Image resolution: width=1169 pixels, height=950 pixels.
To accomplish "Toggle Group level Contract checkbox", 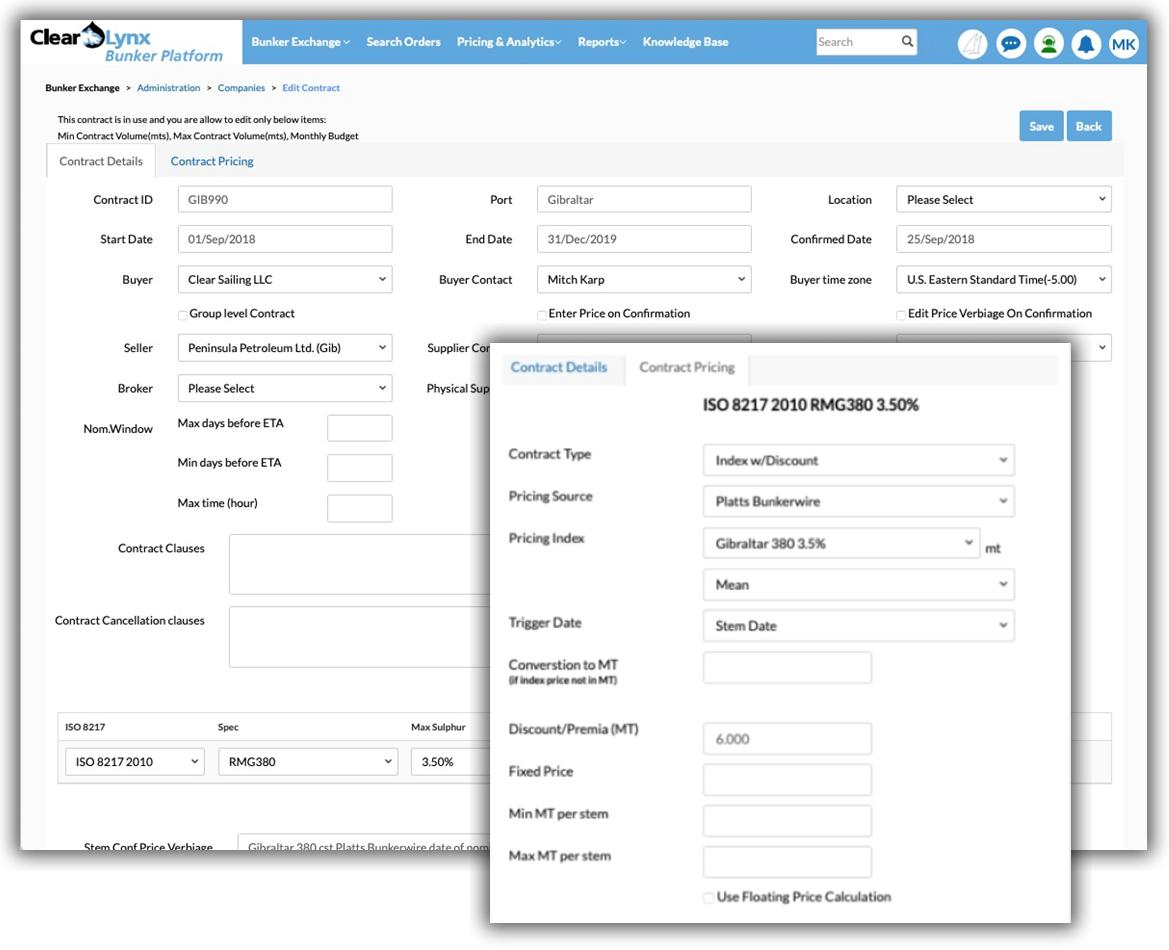I will pyautogui.click(x=183, y=315).
